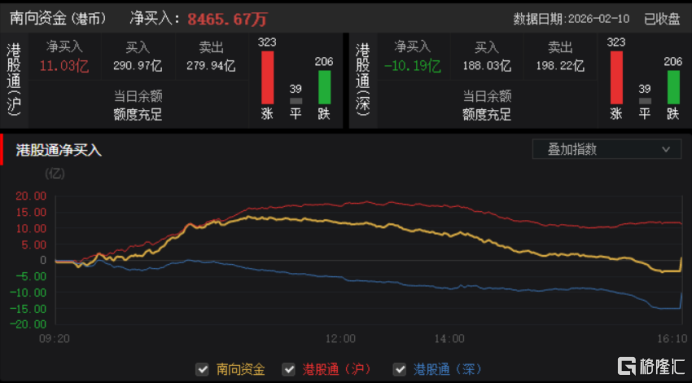Screen dimensions: 692x383
Task: Click the 额度充足 quota status in 港股通(深) panel
Action: click(487, 115)
